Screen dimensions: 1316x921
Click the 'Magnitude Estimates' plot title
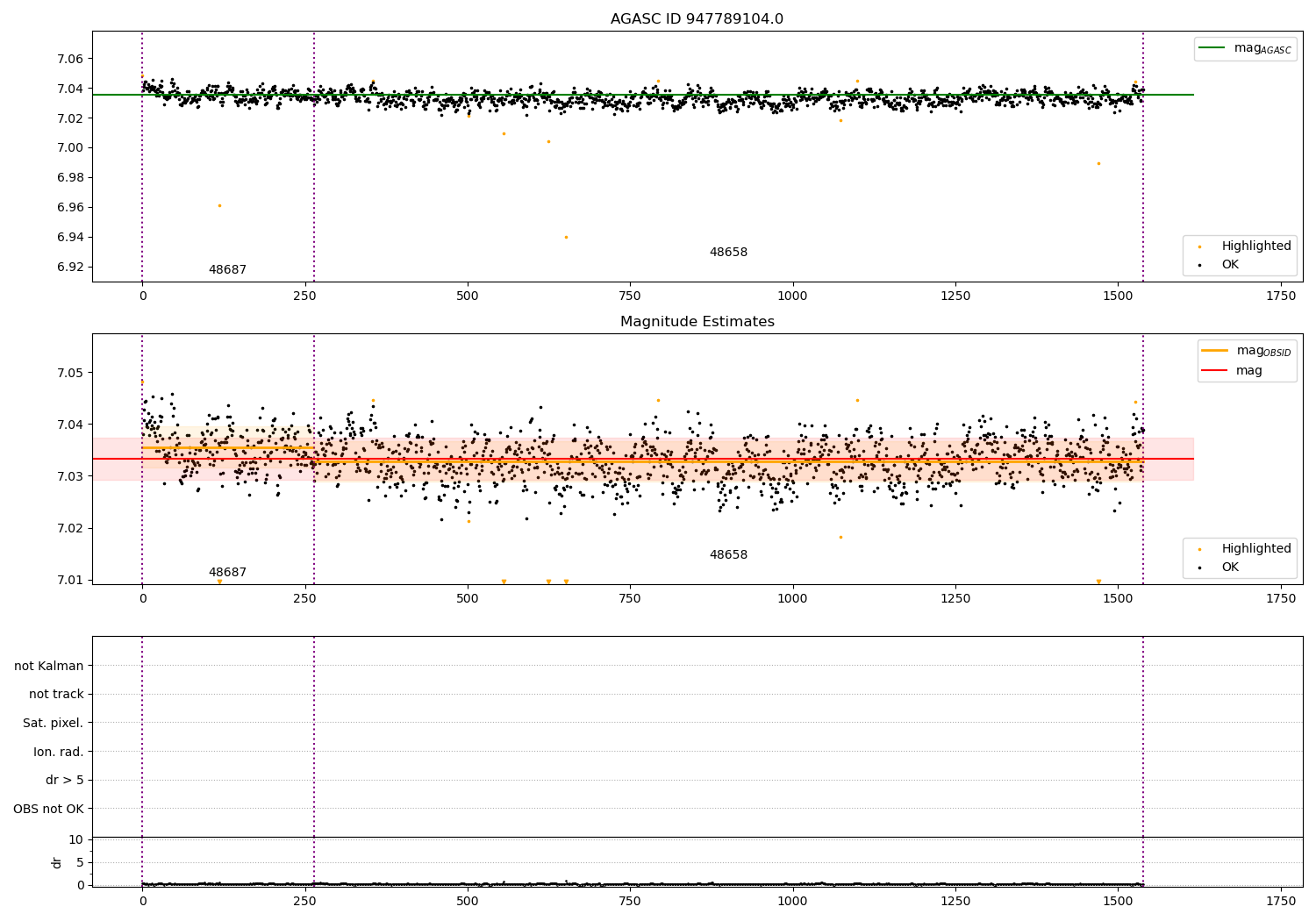coord(697,322)
